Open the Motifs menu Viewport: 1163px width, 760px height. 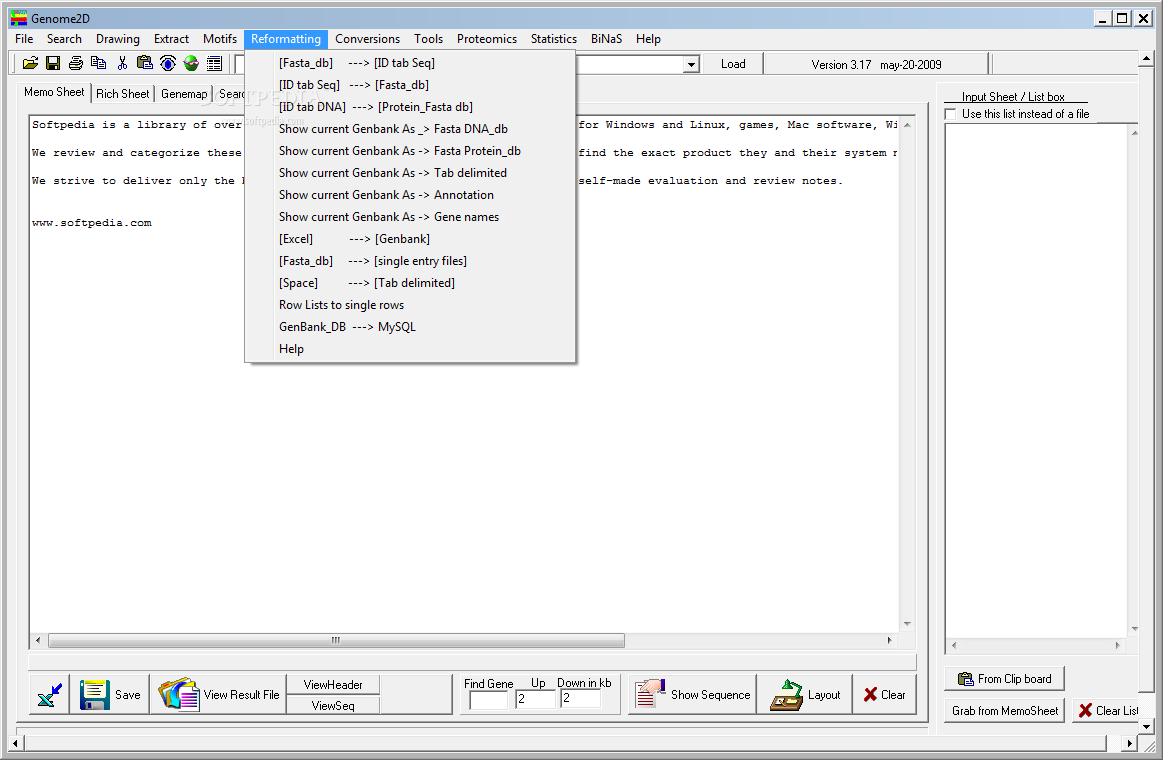click(220, 39)
